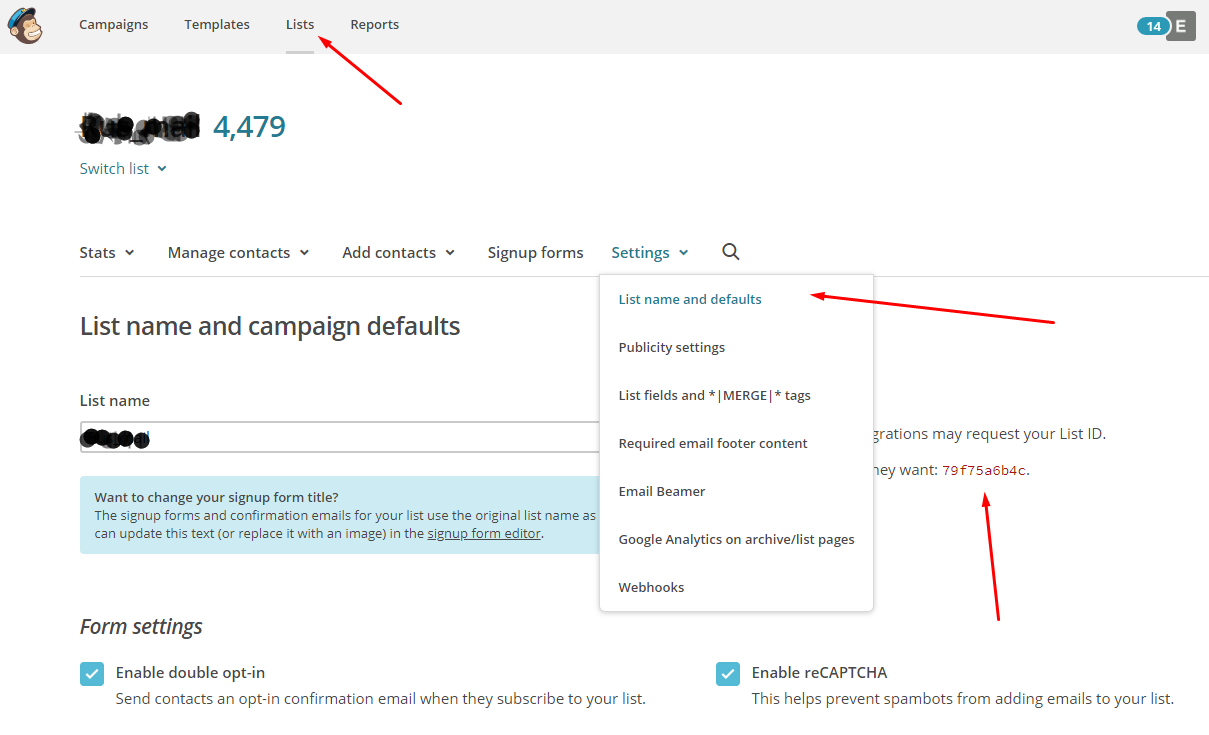Expand the Add contacts dropdown
Screen dimensions: 1209x735
pos(399,252)
